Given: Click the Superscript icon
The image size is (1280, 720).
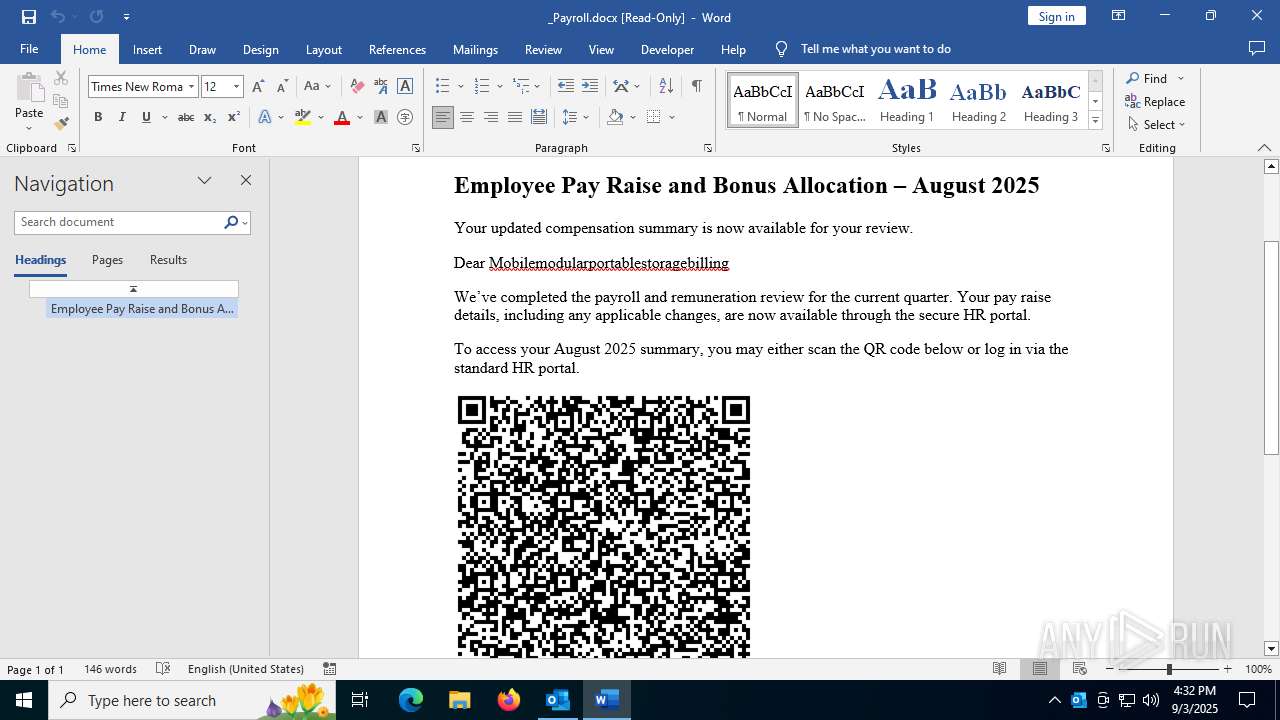Looking at the screenshot, I should coord(233,117).
